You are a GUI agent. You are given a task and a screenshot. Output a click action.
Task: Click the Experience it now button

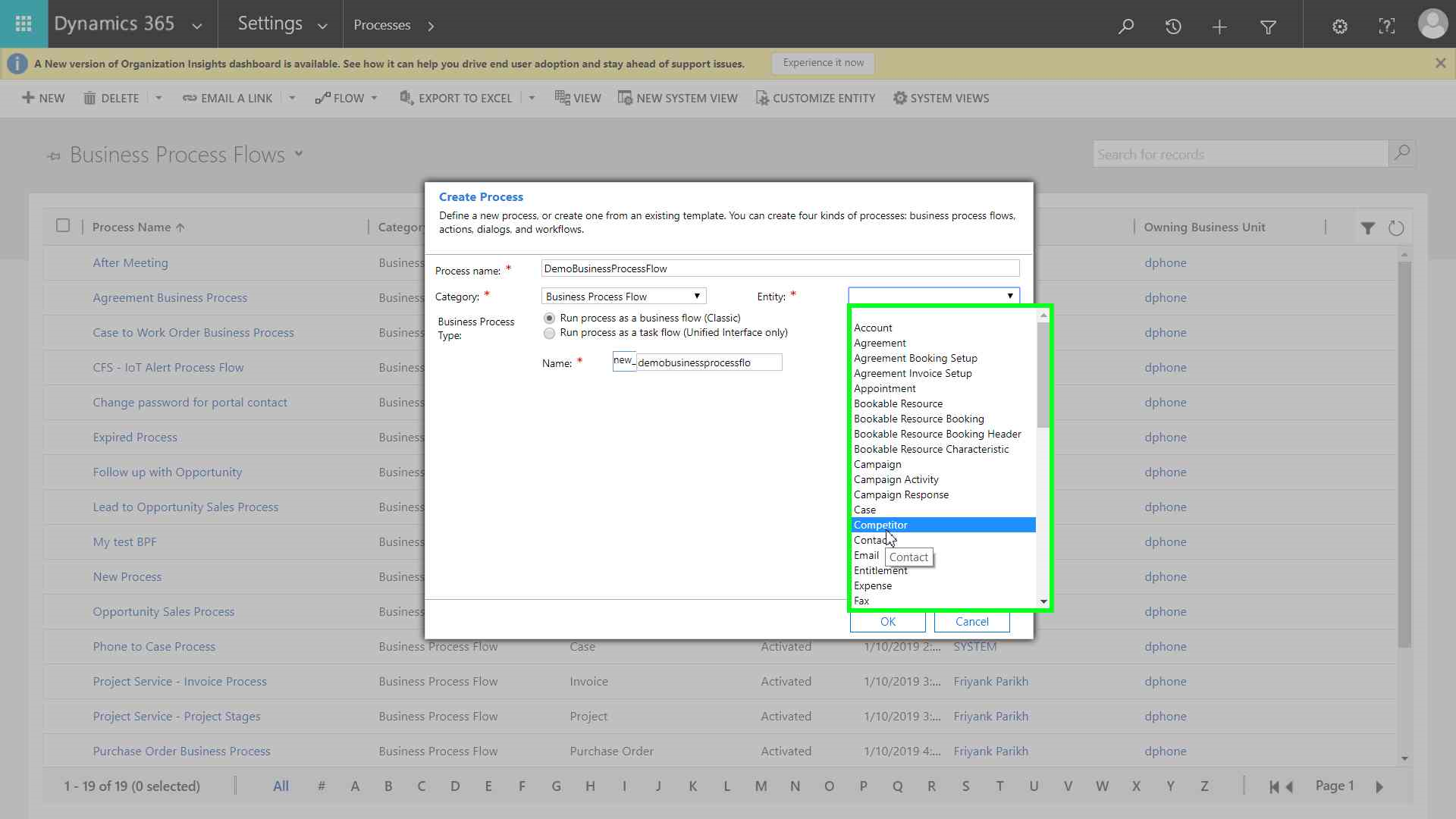823,63
